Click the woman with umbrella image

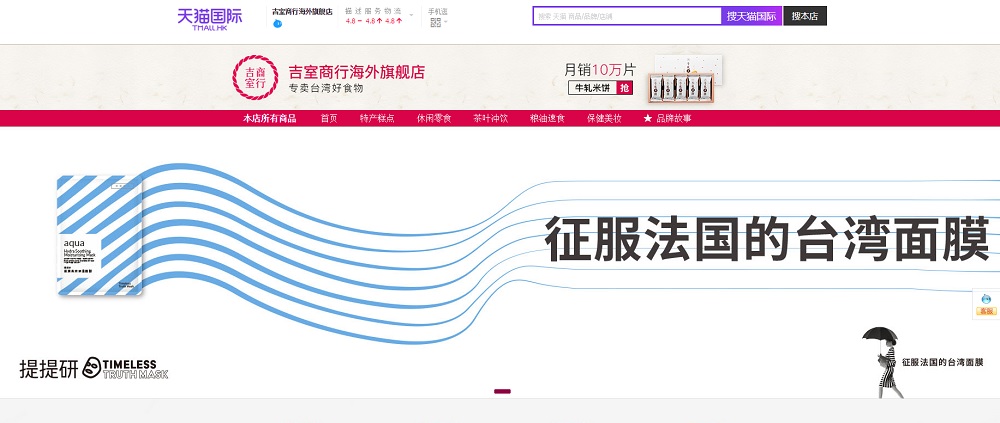point(884,362)
